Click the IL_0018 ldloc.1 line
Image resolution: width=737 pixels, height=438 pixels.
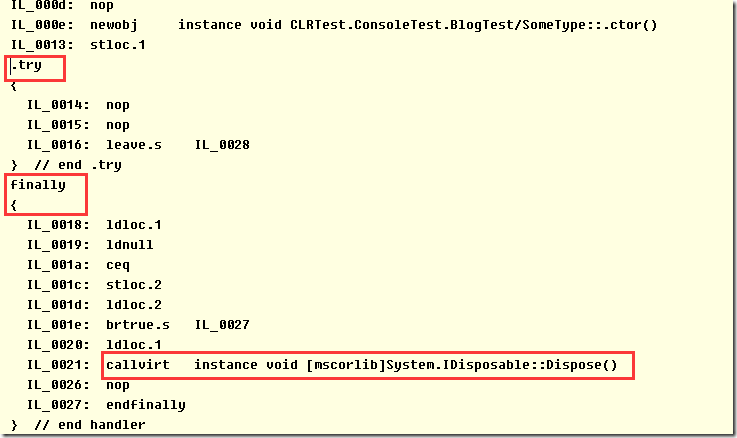[x=94, y=225]
